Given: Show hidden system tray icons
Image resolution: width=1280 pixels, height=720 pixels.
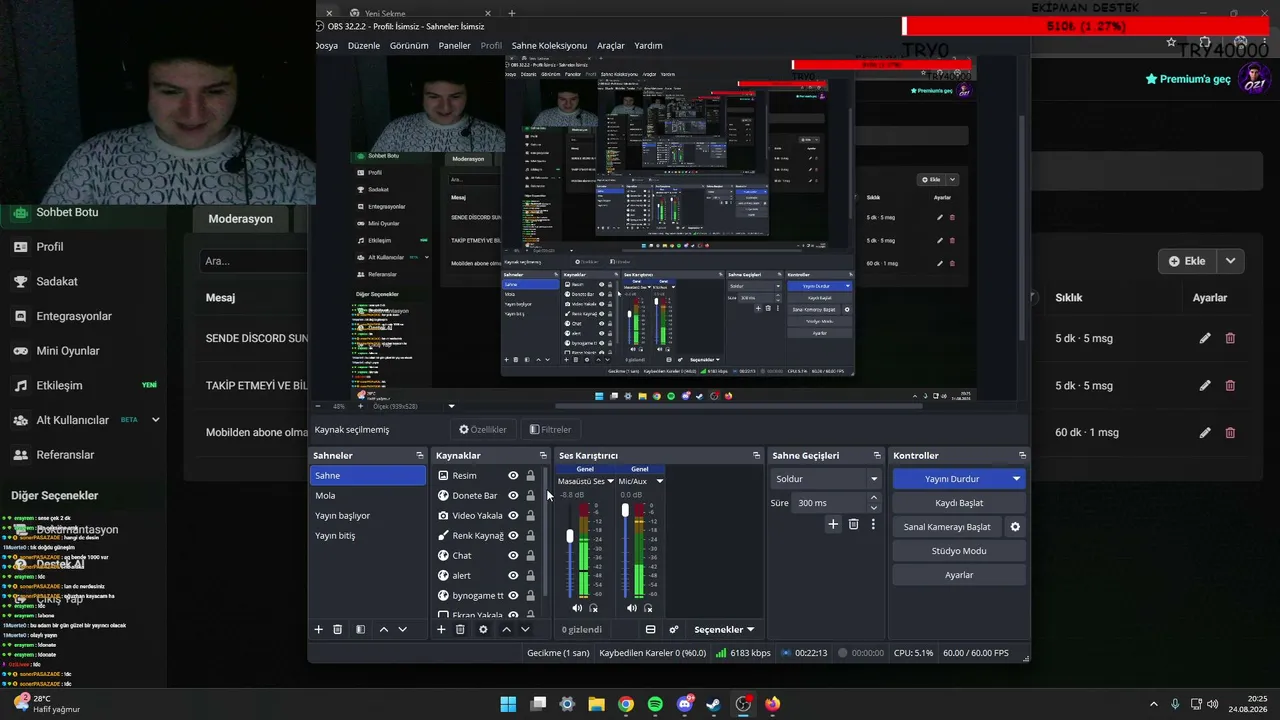Looking at the screenshot, I should coord(1154,704).
